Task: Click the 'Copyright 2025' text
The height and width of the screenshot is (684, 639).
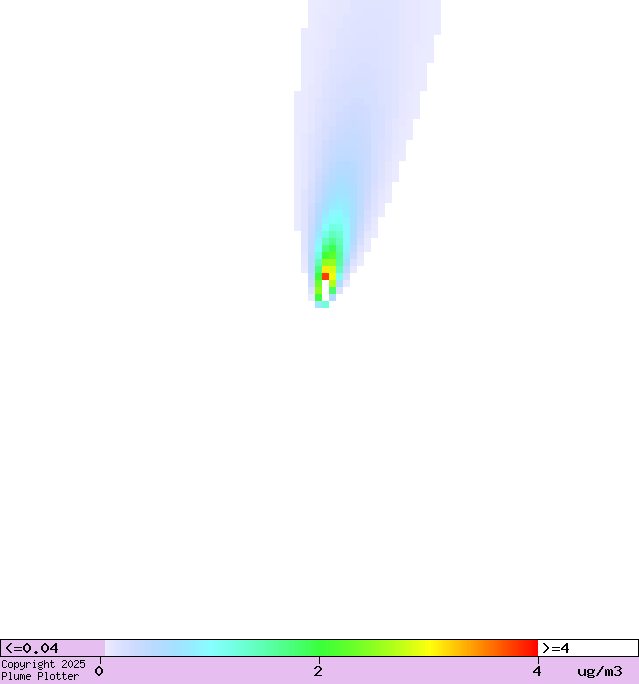Action: click(x=43, y=665)
